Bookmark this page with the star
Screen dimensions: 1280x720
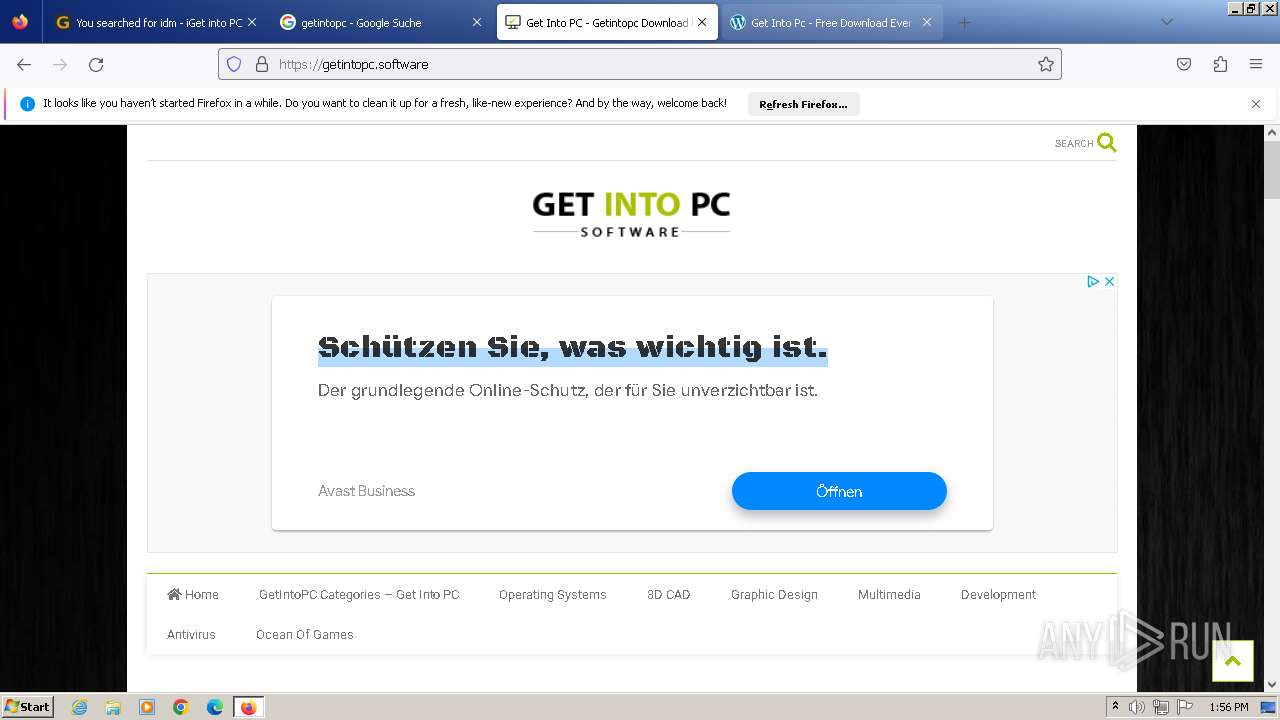click(x=1046, y=64)
